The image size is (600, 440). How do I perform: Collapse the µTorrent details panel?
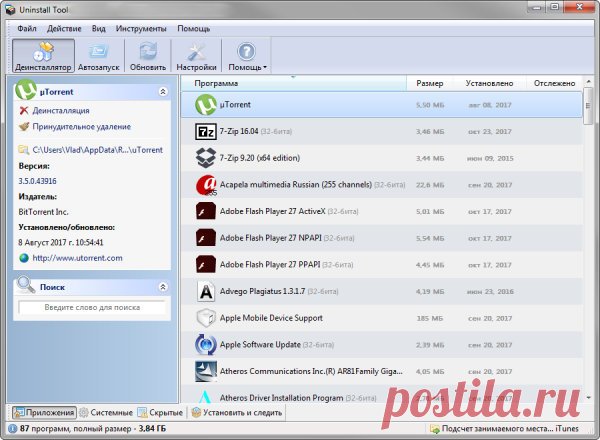163,92
